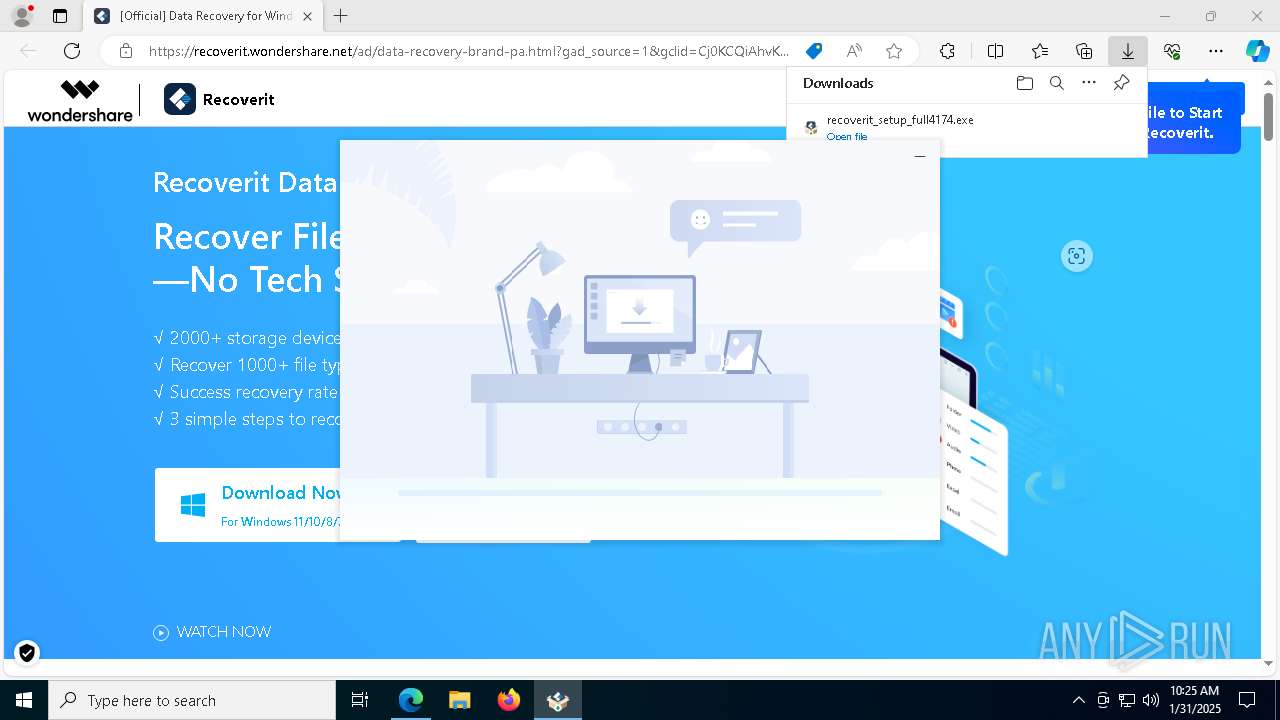Open the Edge profile avatar
This screenshot has height=720, width=1280.
coord(21,16)
